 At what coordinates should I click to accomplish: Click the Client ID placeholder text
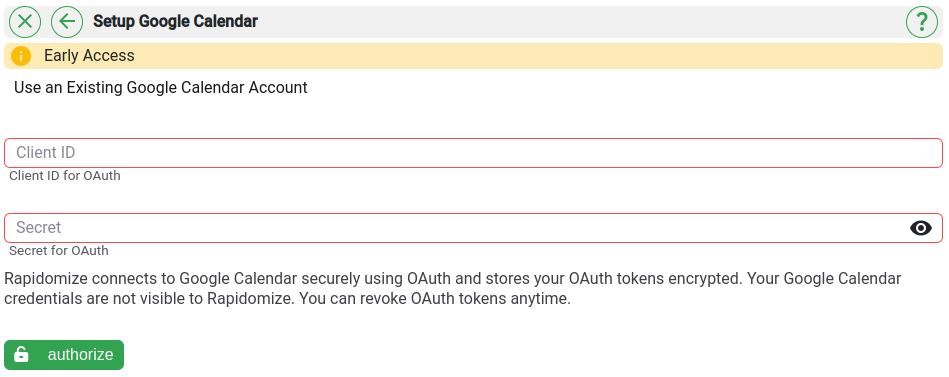[45, 152]
